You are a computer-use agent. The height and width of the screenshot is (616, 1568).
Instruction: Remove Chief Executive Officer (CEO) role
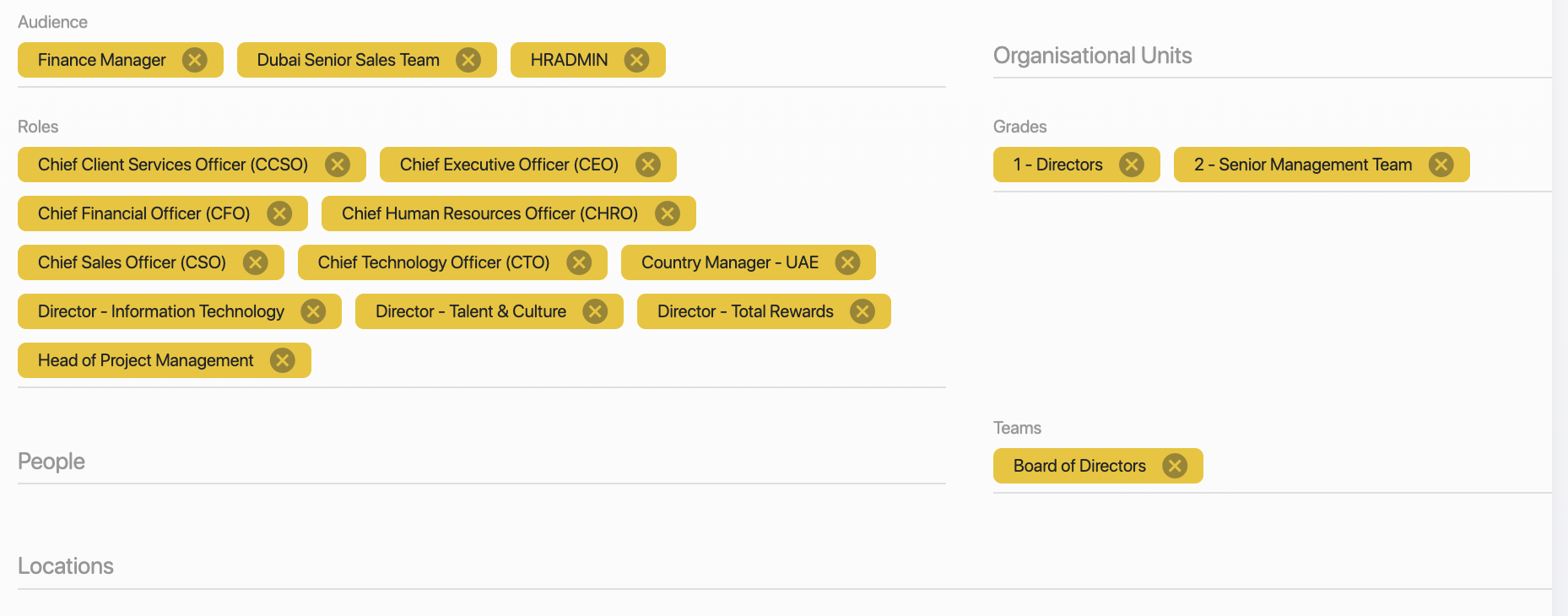point(648,165)
